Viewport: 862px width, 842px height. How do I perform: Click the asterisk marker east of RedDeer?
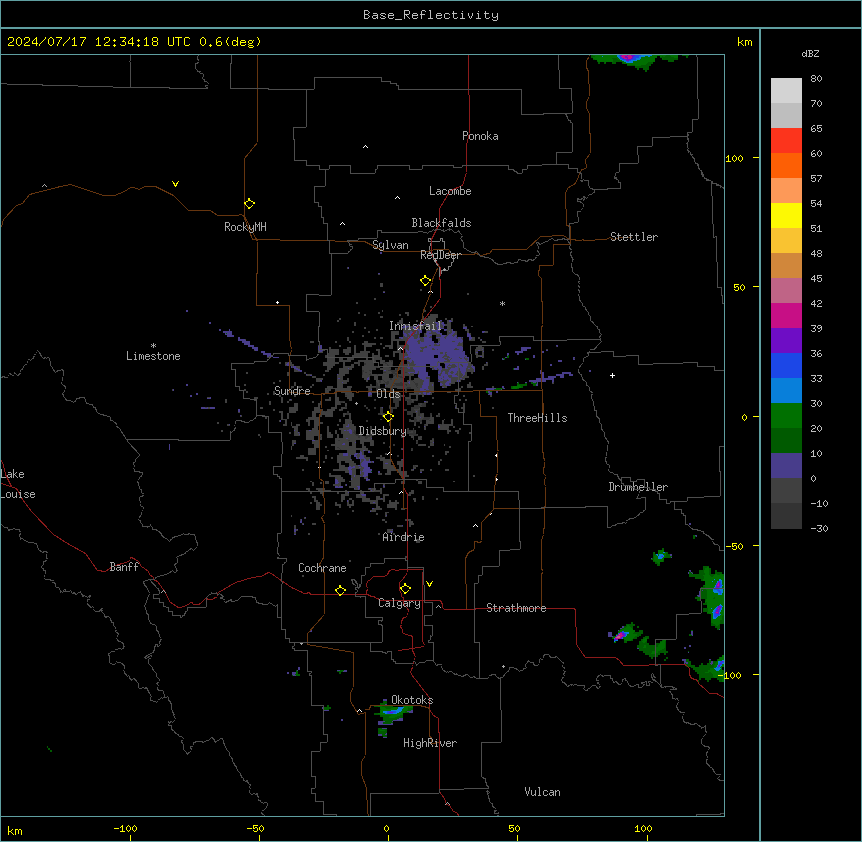(502, 303)
